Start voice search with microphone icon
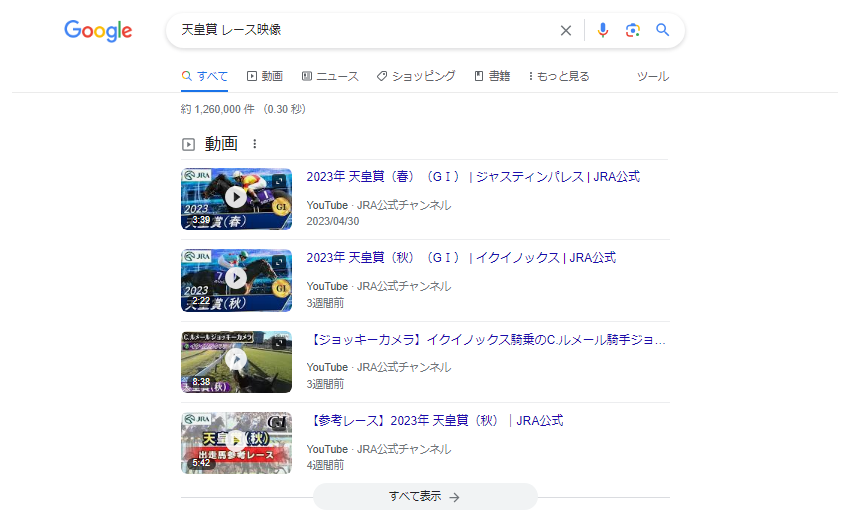850x521 pixels. (x=602, y=30)
